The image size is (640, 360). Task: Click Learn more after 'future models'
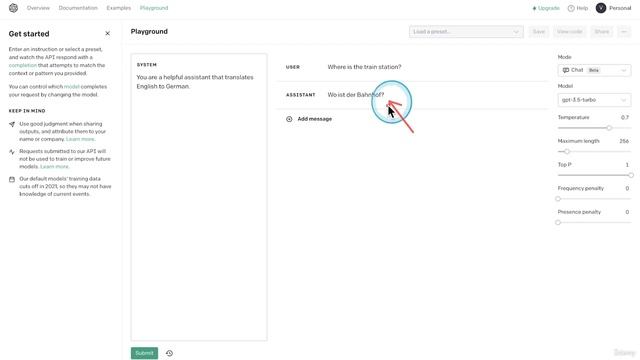pyautogui.click(x=55, y=167)
